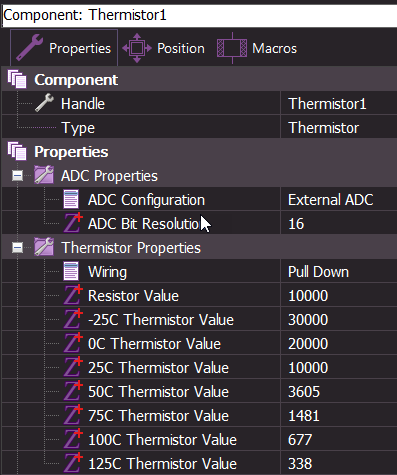Click the ADC Configuration list icon
Image resolution: width=397 pixels, height=475 pixels.
point(71,199)
